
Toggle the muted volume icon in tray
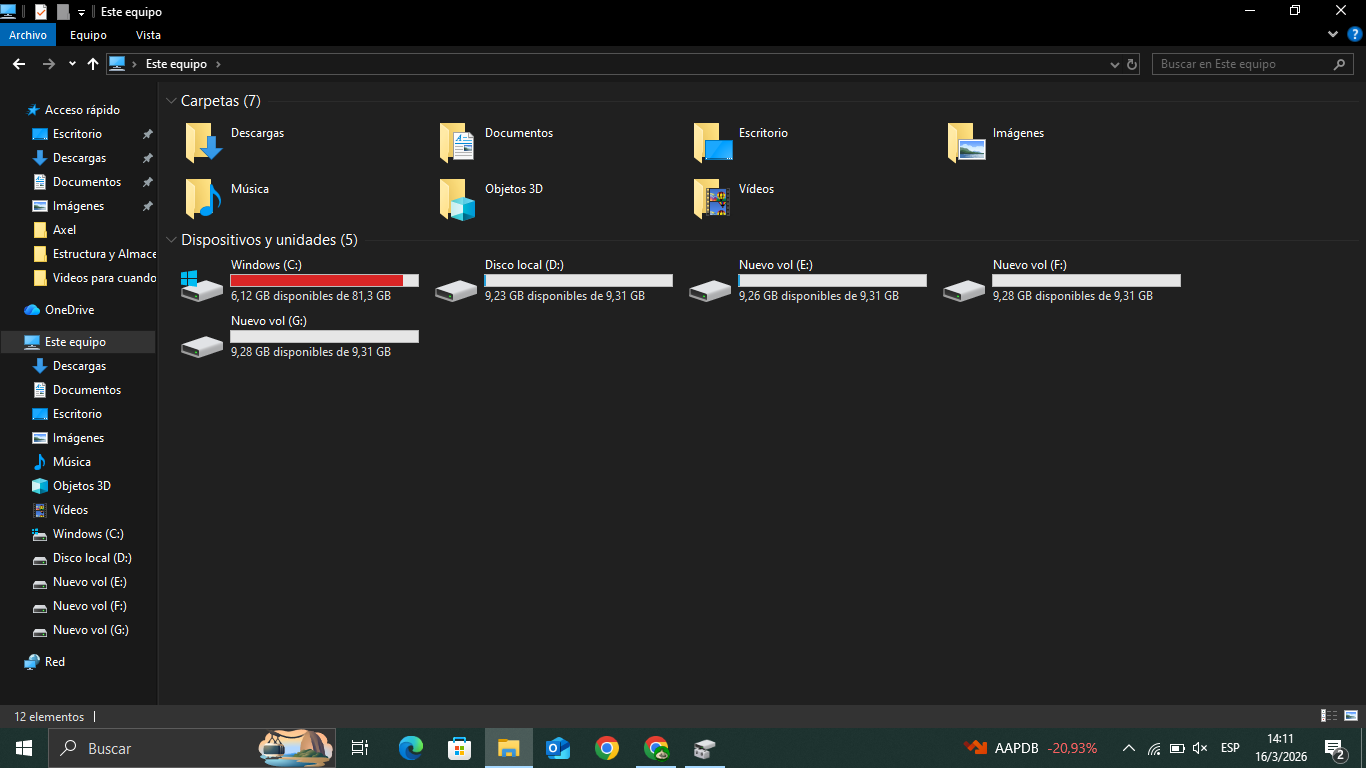[1201, 748]
